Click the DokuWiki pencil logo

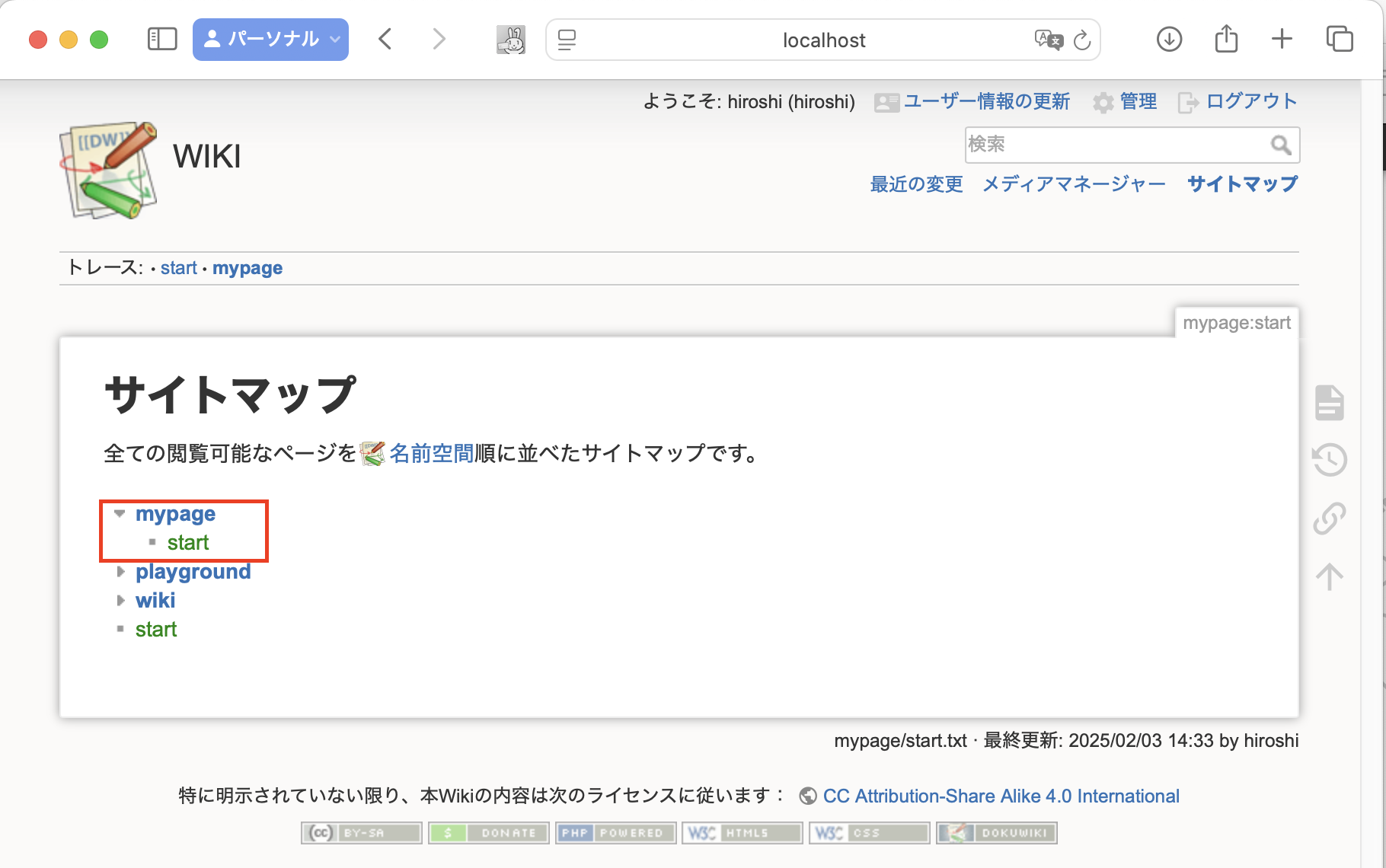pyautogui.click(x=109, y=171)
